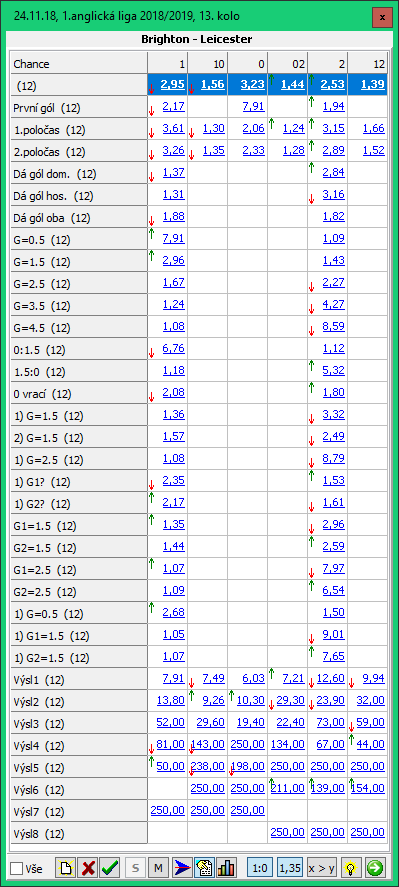Click Výsl3 odds 59,00
Viewport: 399px width, 887px height.
371,722
